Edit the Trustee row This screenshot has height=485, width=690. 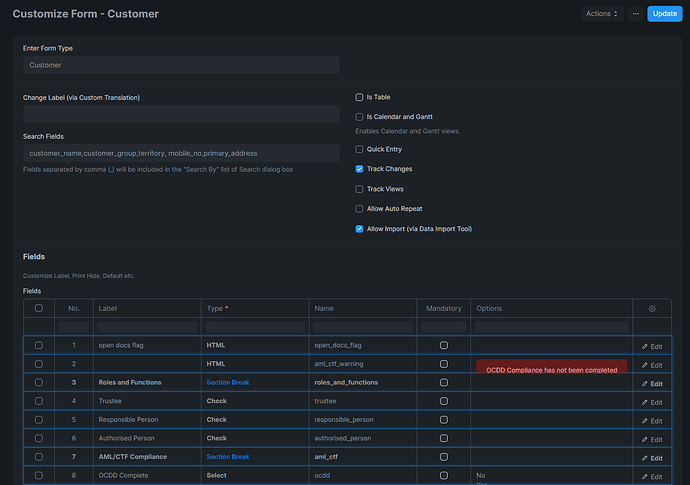tap(652, 402)
